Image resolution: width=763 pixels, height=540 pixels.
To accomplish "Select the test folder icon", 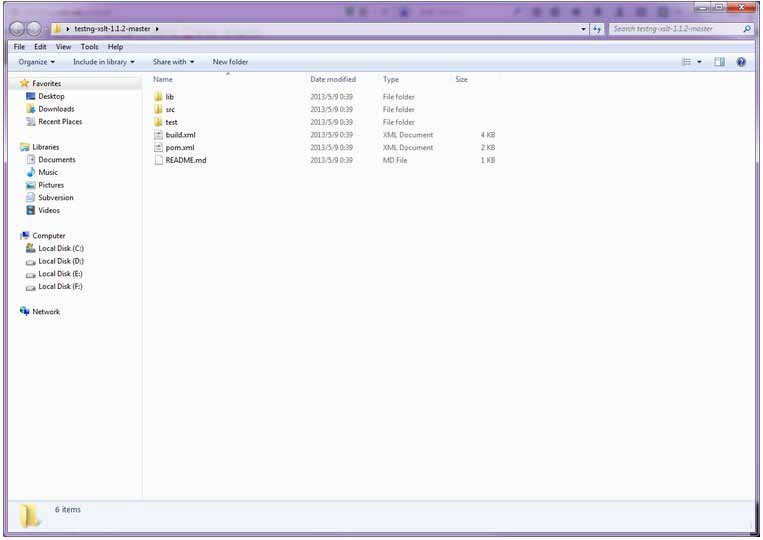I will click(x=158, y=122).
